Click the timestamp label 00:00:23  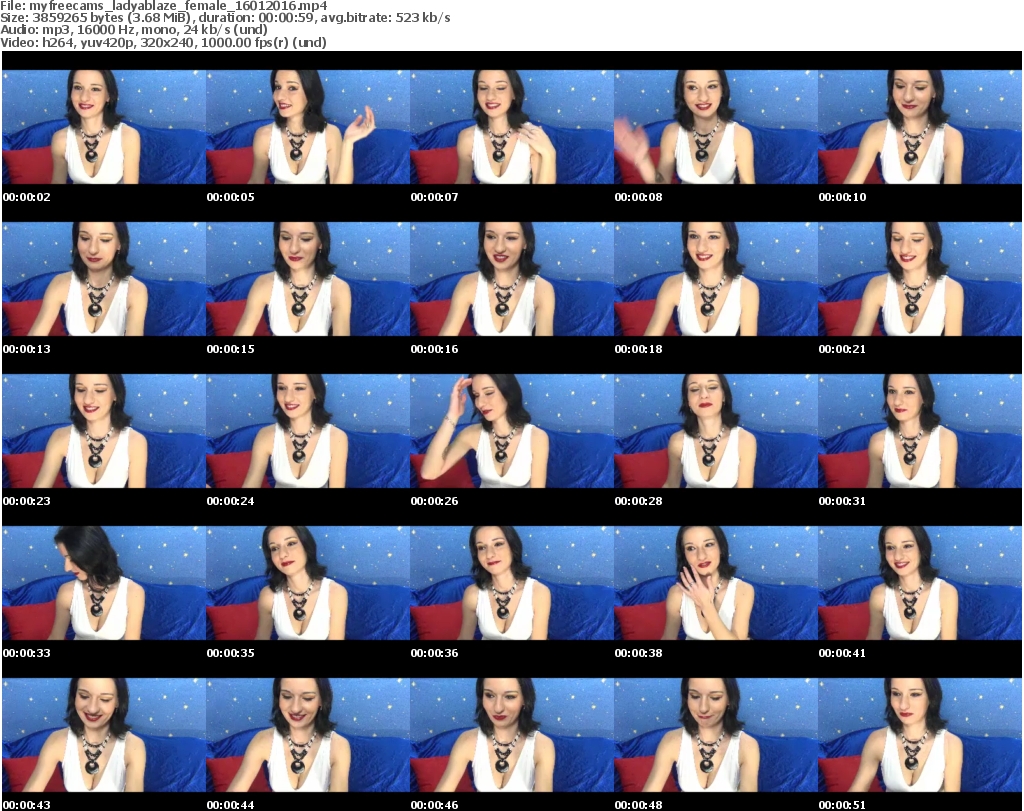[x=27, y=501]
